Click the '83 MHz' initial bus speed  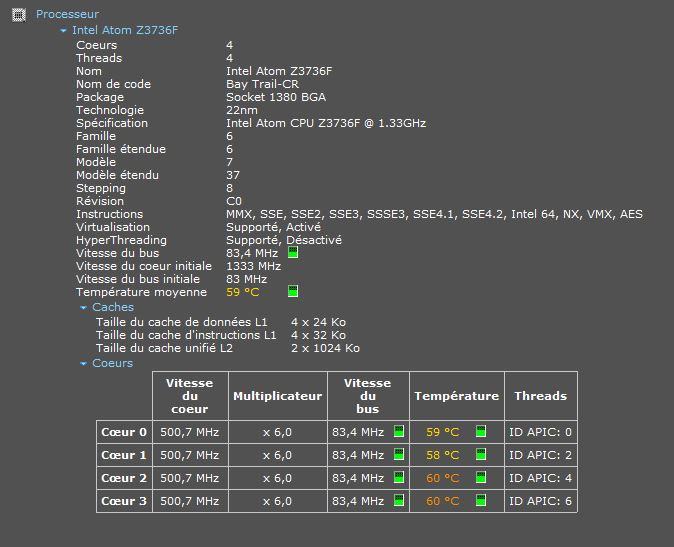coord(247,279)
